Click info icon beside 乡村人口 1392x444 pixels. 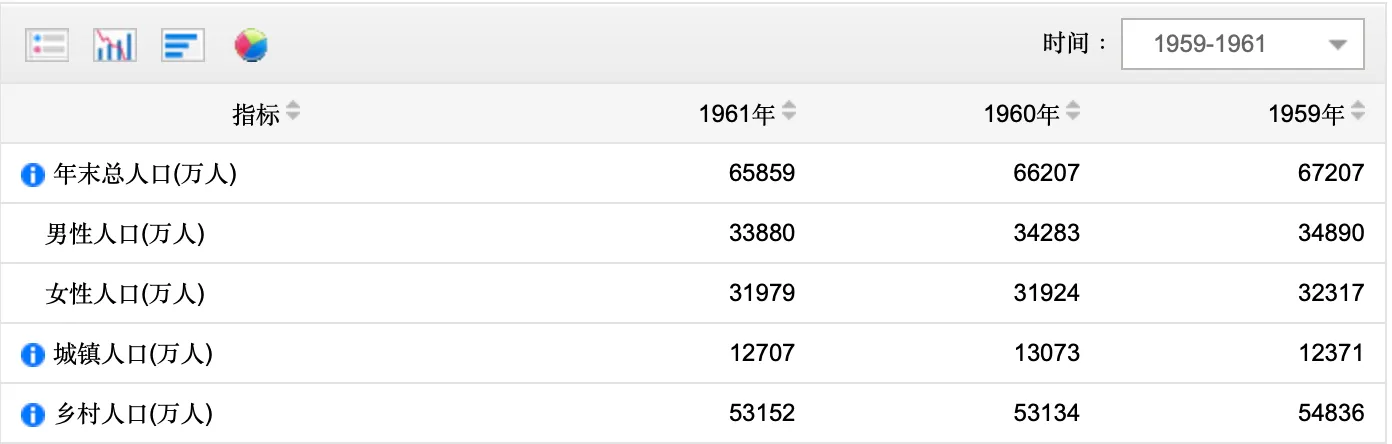(x=33, y=414)
